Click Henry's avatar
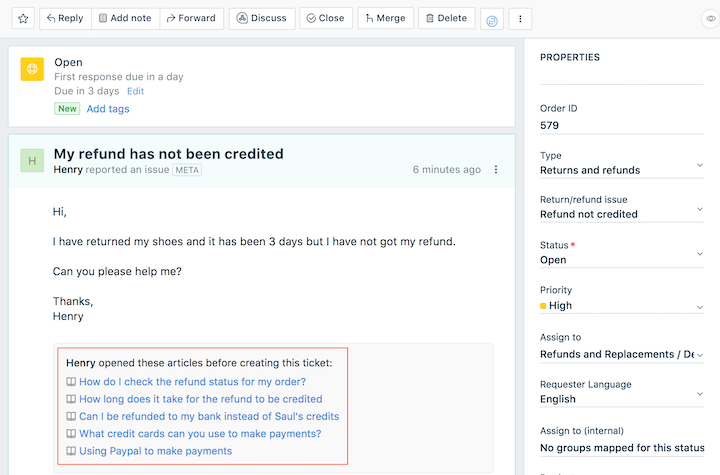Viewport: 720px width, 475px height. point(32,161)
